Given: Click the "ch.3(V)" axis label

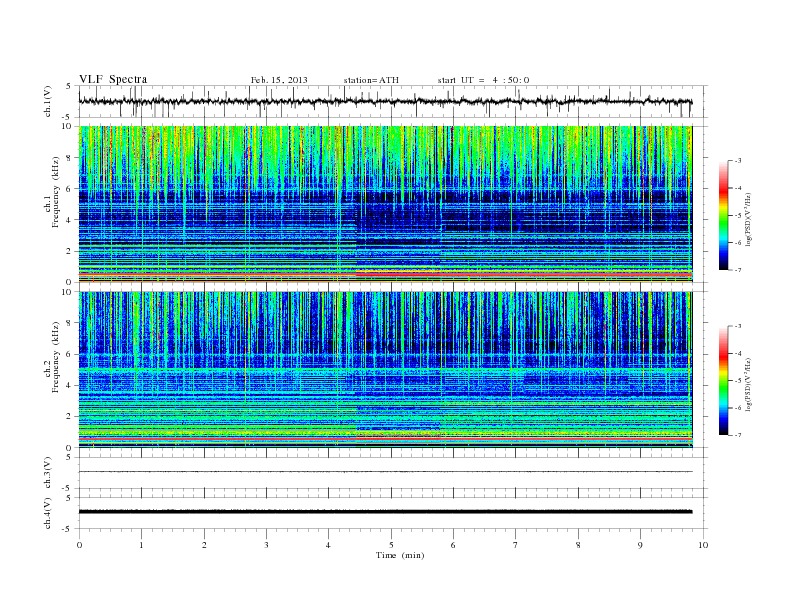Looking at the screenshot, I should click(48, 473).
